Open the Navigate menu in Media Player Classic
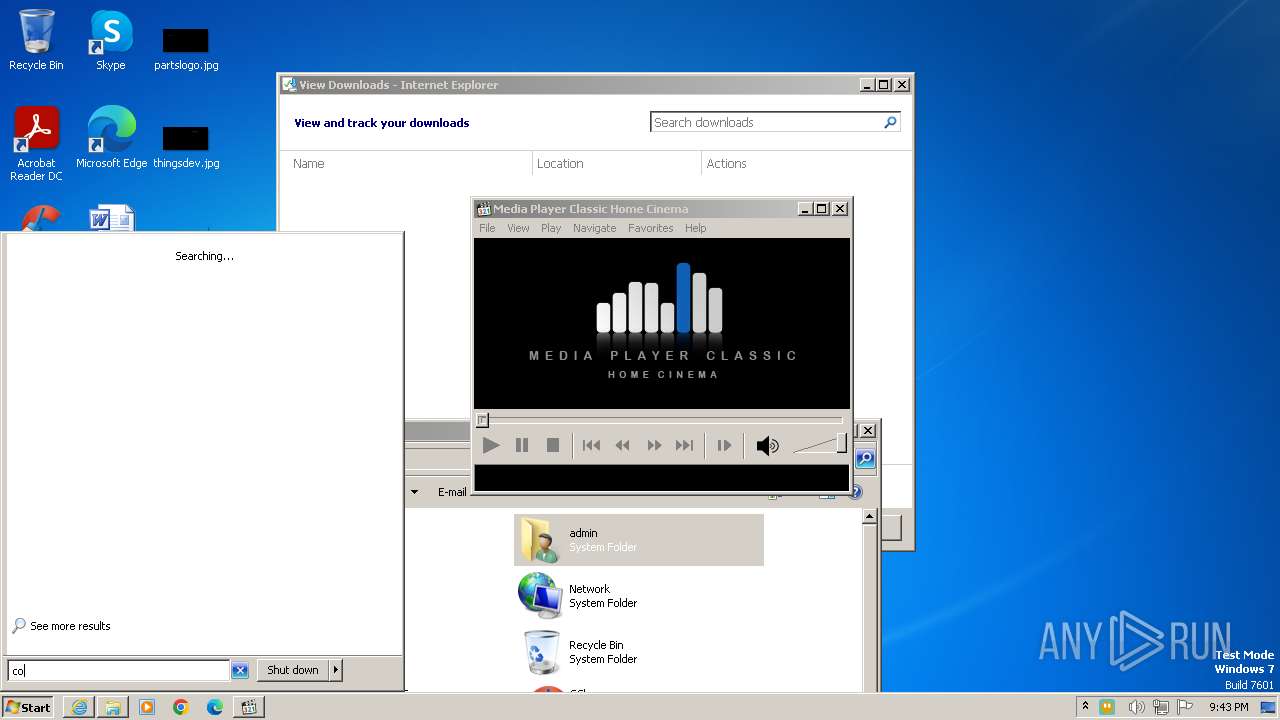The height and width of the screenshot is (720, 1280). (594, 228)
